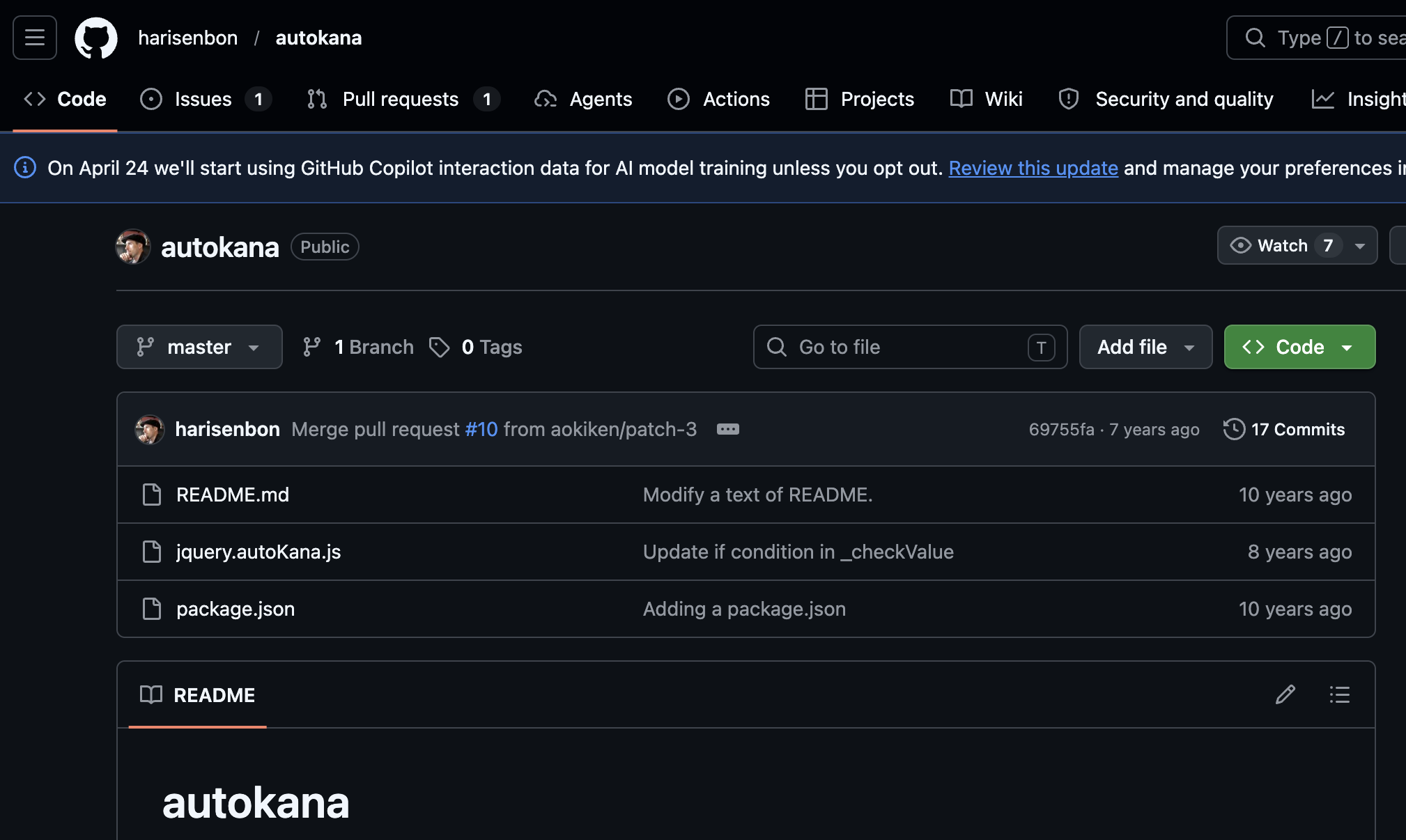Open harisenbon commit author link

[x=227, y=429]
